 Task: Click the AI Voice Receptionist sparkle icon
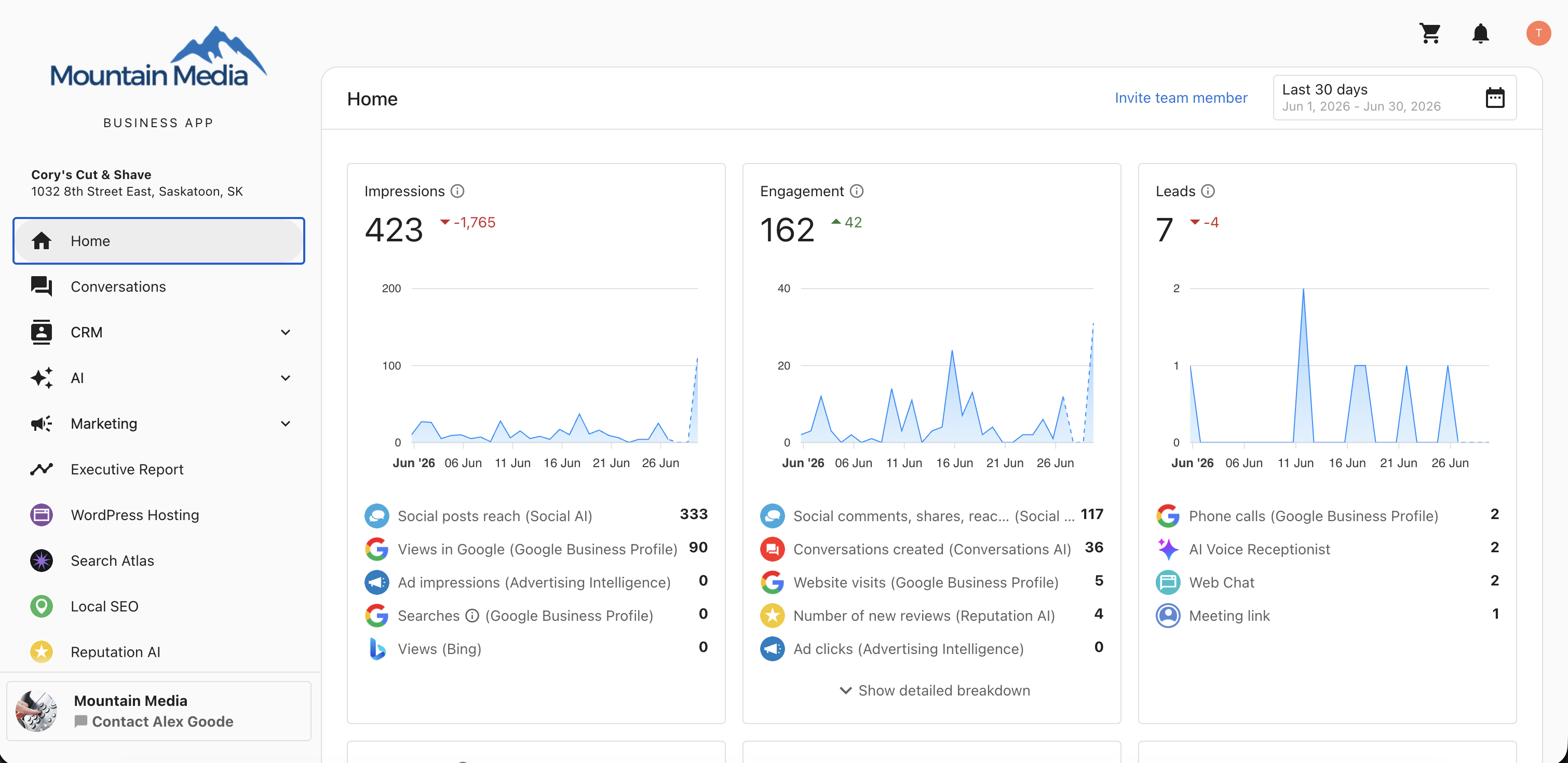coord(1168,550)
